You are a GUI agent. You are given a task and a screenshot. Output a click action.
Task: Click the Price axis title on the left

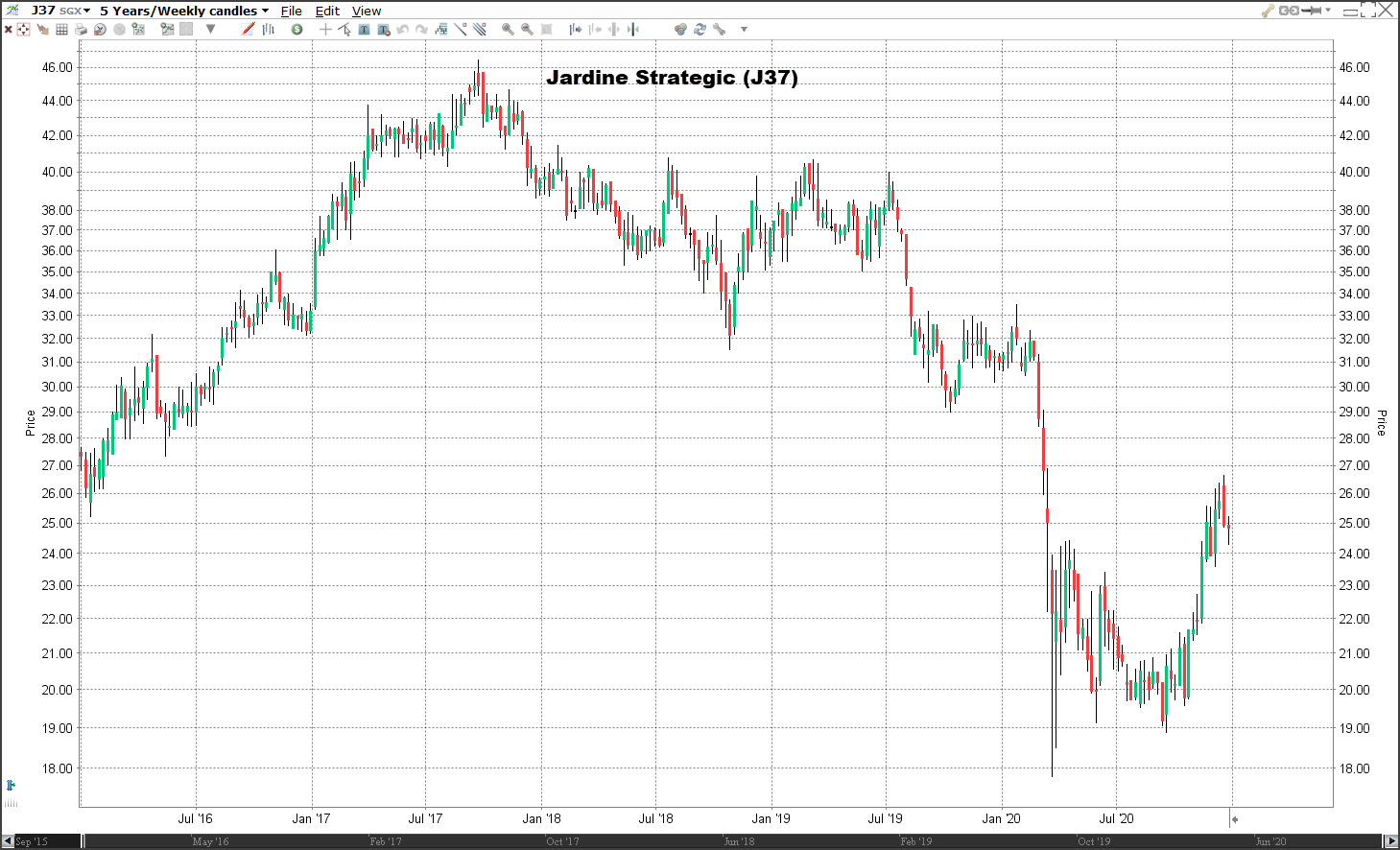[x=30, y=422]
